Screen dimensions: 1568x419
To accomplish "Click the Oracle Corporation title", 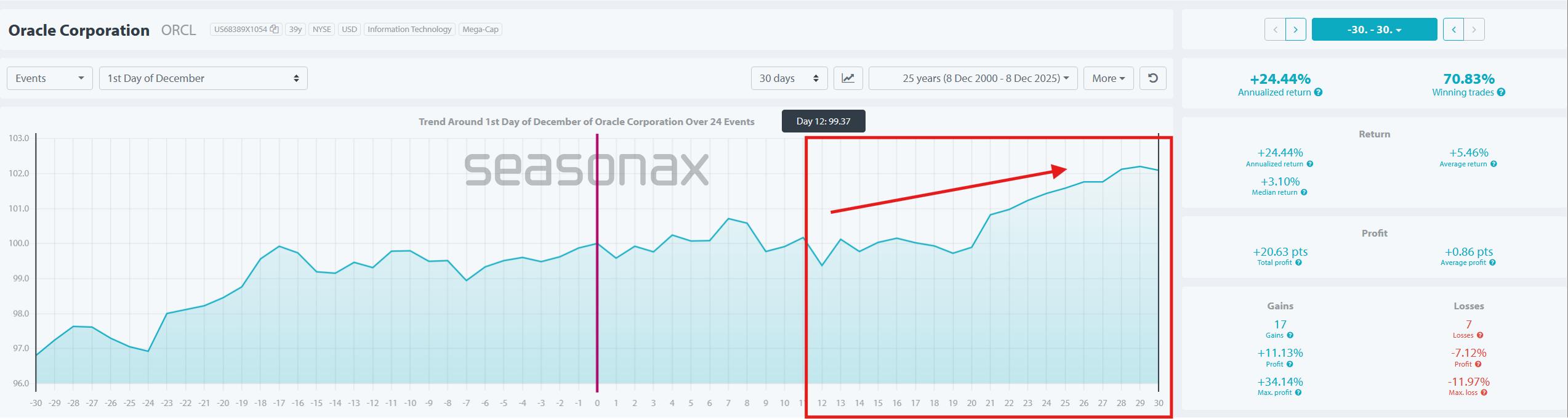I will point(79,30).
